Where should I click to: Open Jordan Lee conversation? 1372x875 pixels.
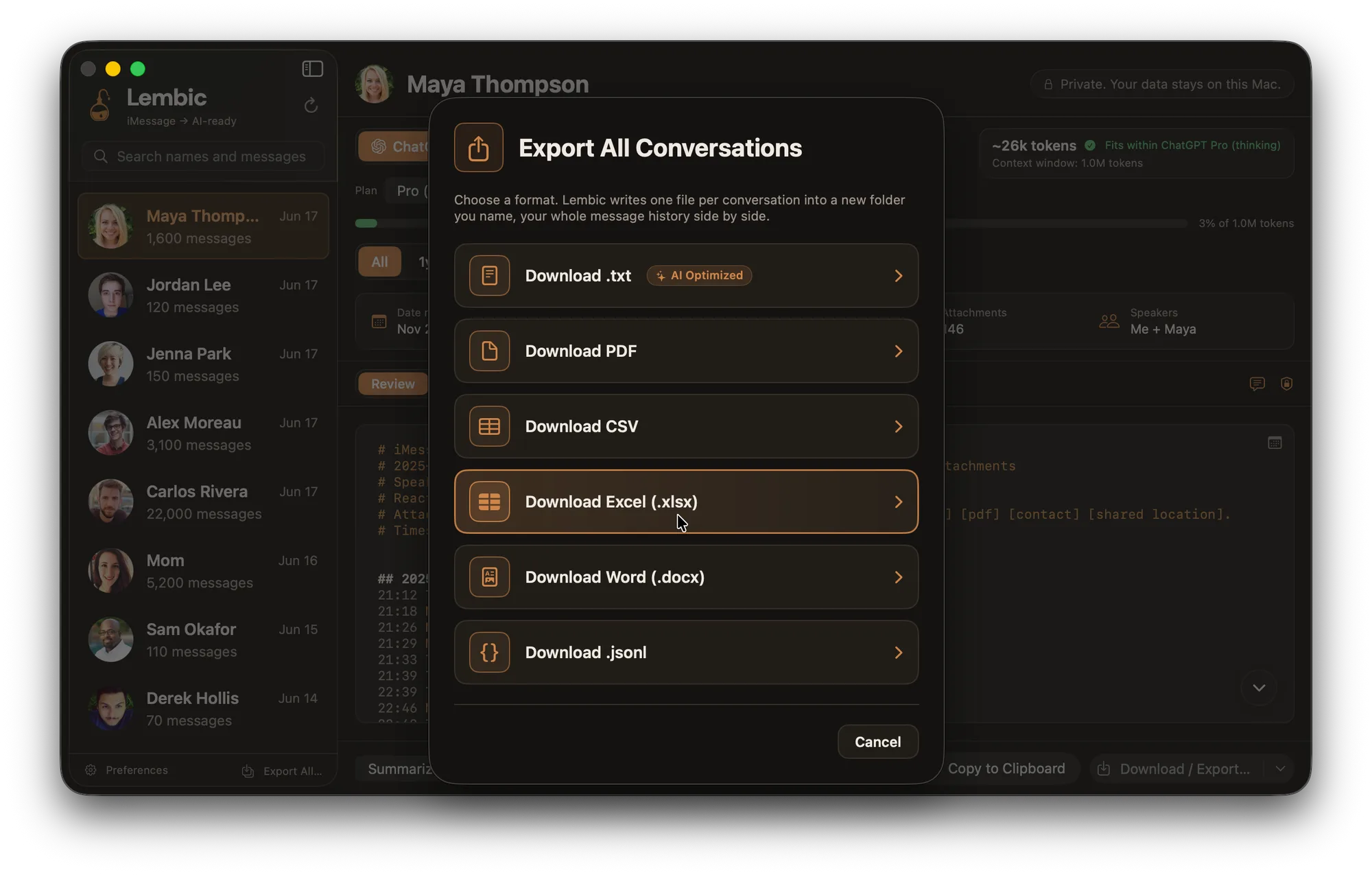click(204, 295)
